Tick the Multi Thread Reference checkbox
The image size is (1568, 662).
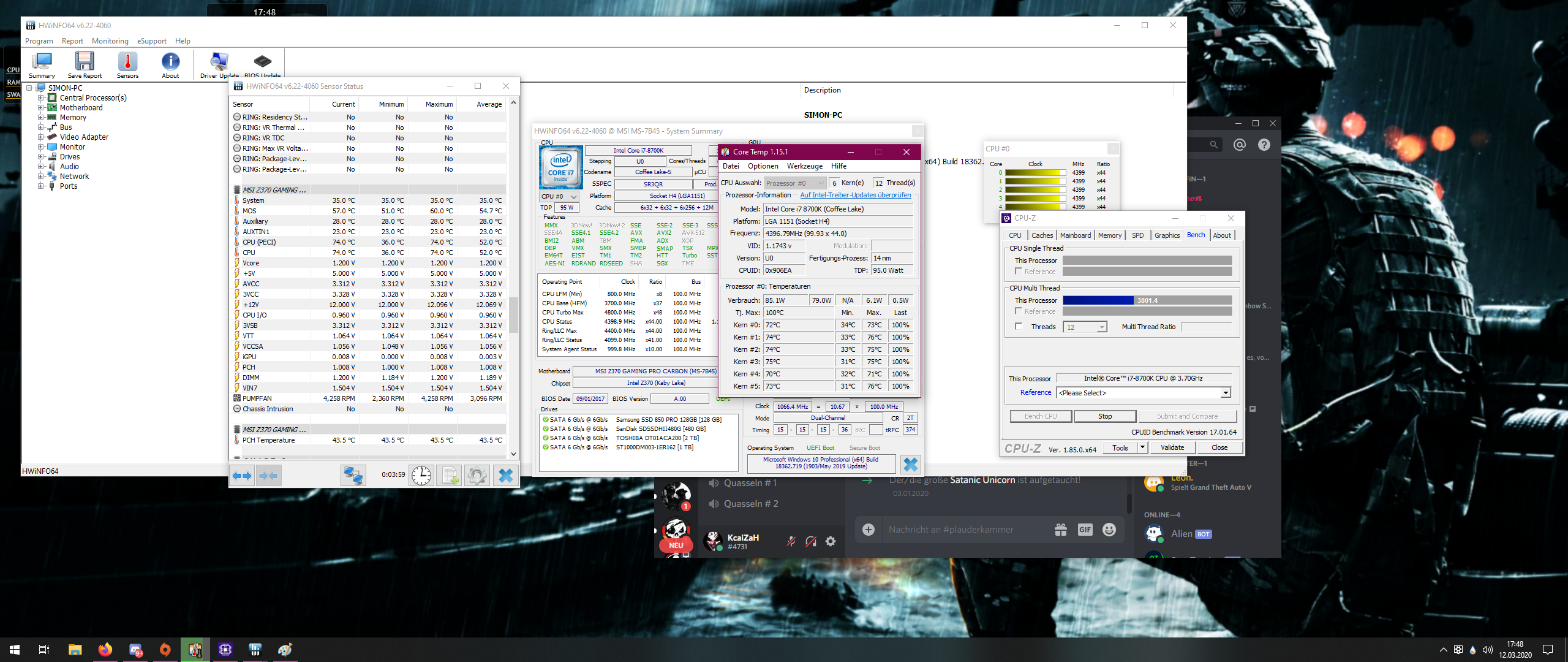[1019, 311]
